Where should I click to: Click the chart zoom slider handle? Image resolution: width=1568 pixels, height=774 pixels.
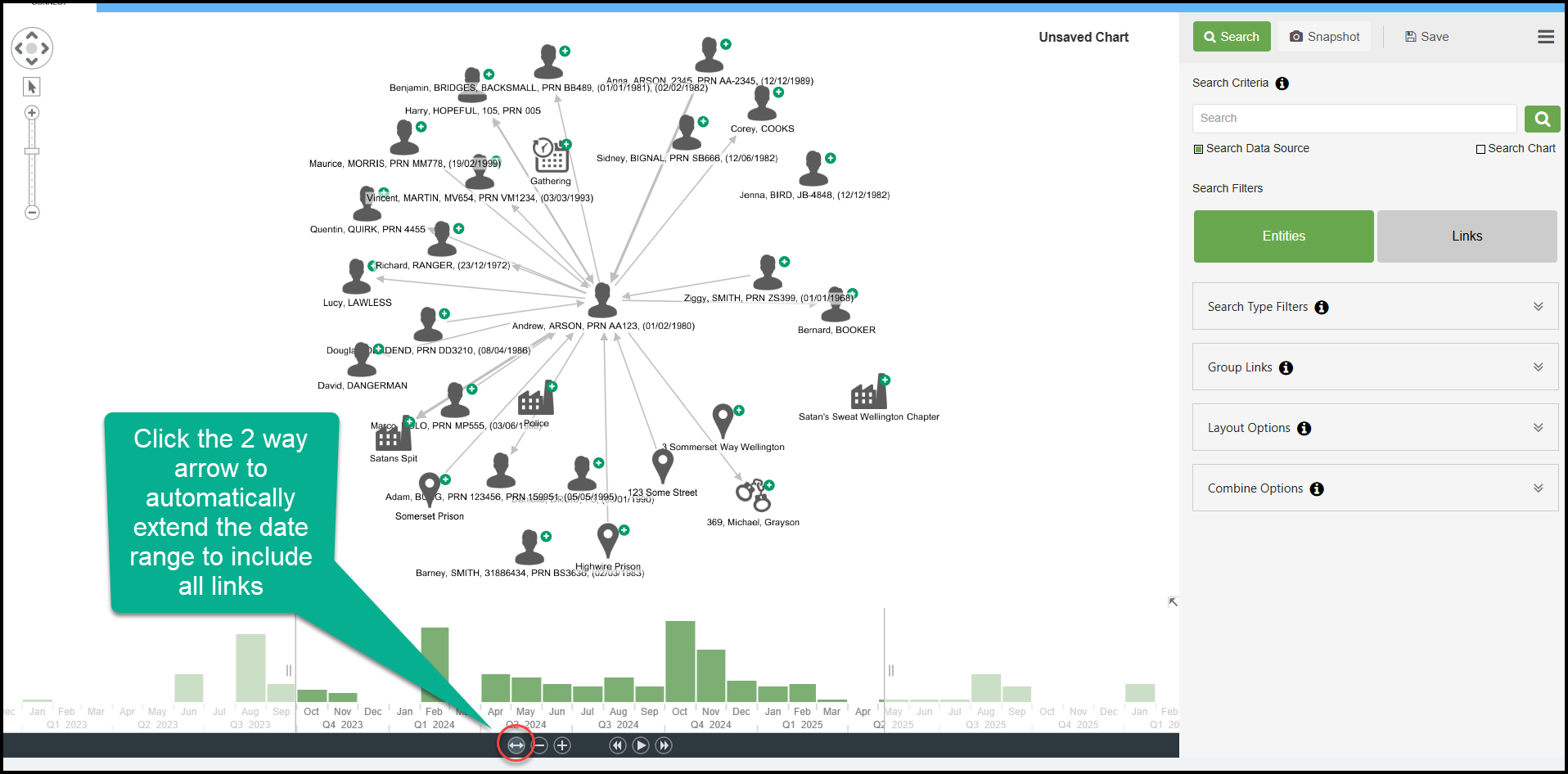click(32, 151)
